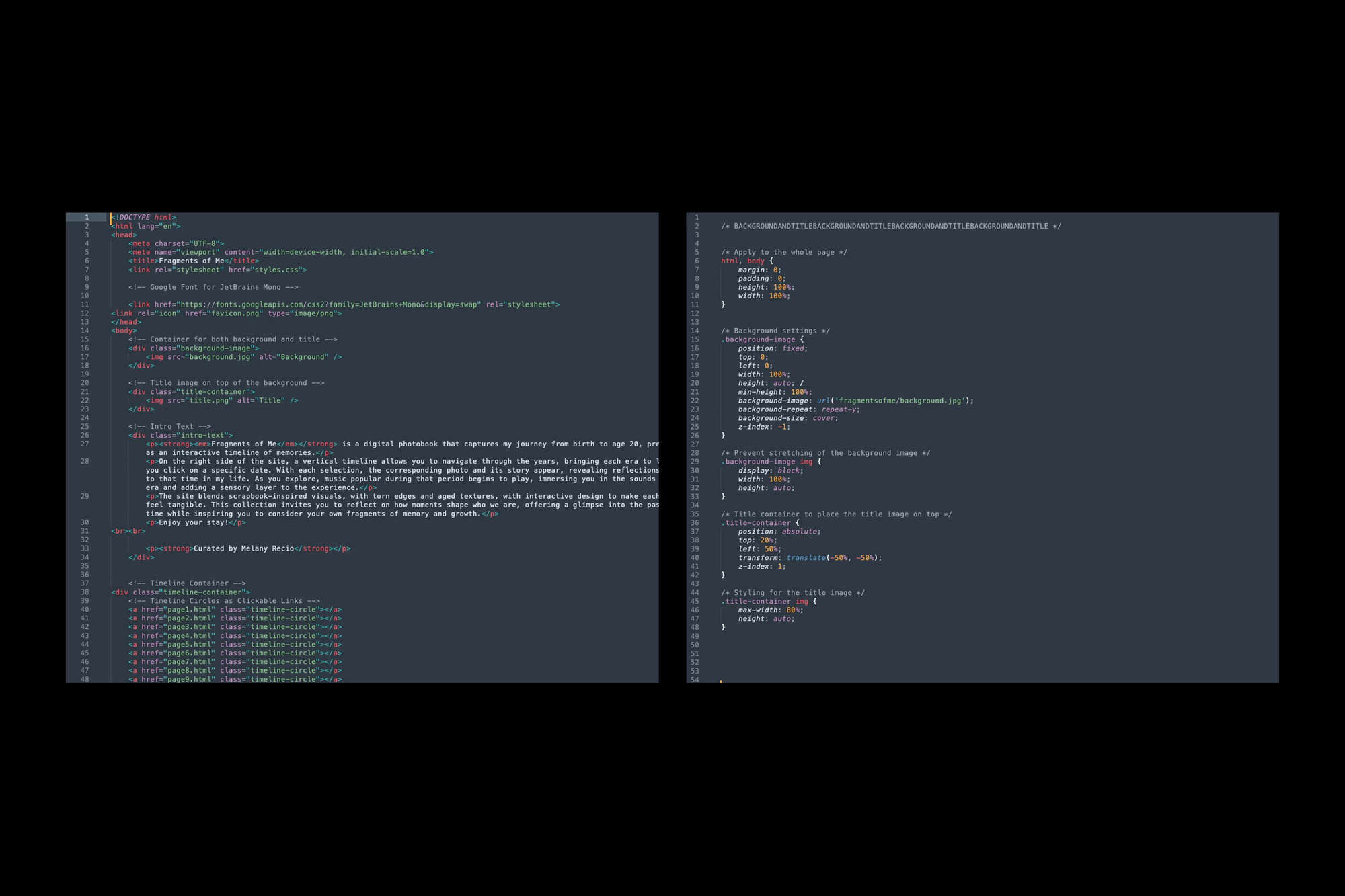Click the translate(-50%, -50%) transform value
1345x896 pixels.
point(833,558)
